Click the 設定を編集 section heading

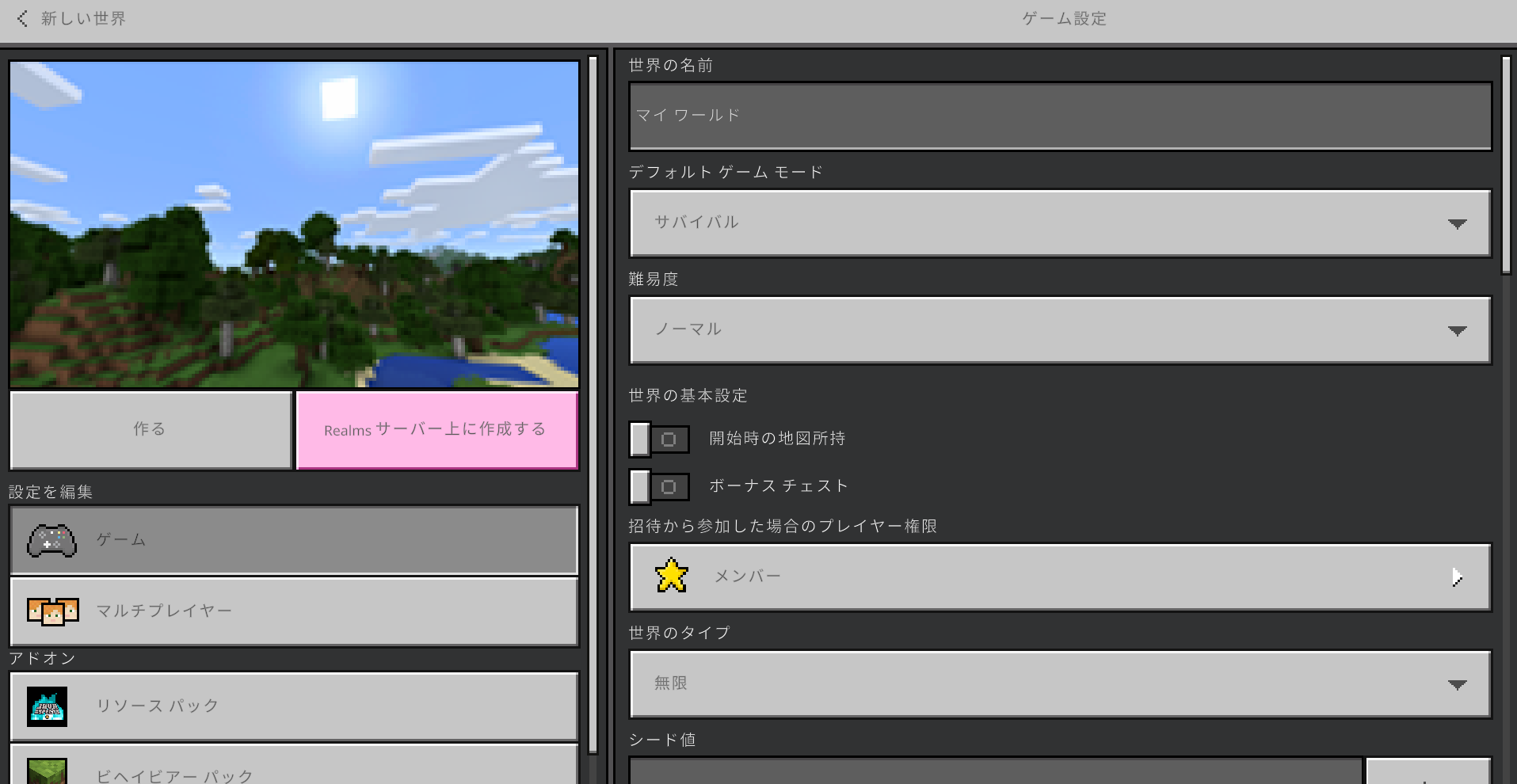coord(51,492)
